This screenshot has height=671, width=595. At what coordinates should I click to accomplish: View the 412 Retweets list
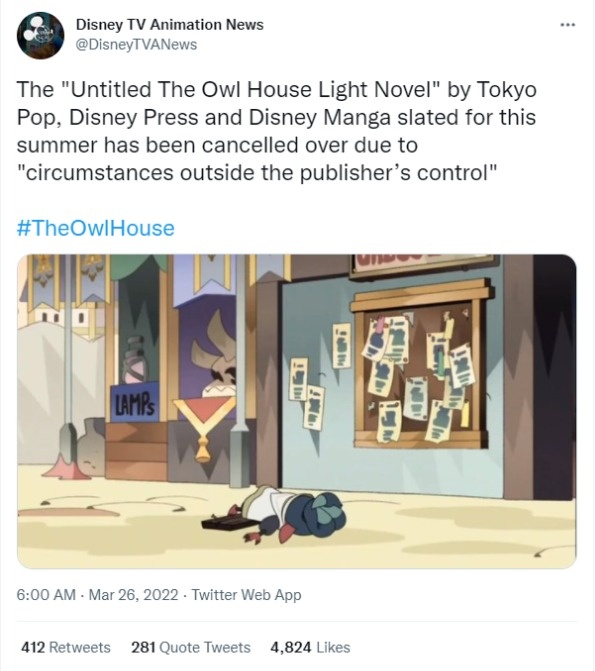65,647
